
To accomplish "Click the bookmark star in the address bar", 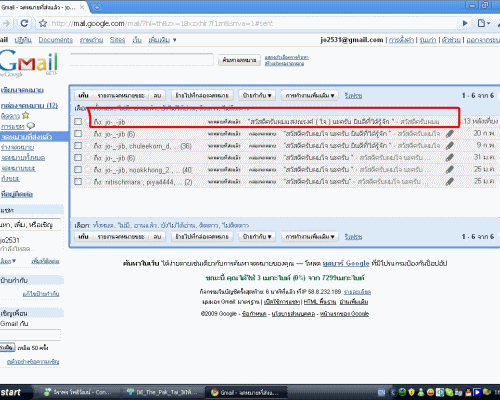I will tap(43, 23).
